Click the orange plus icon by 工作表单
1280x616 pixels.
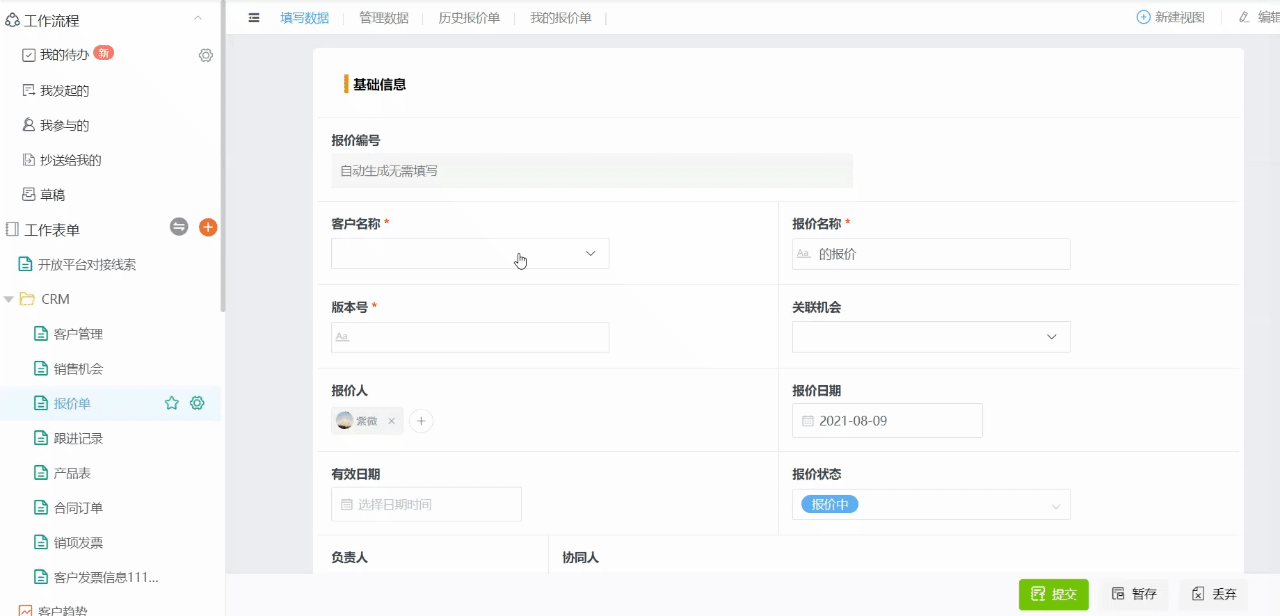(x=208, y=227)
